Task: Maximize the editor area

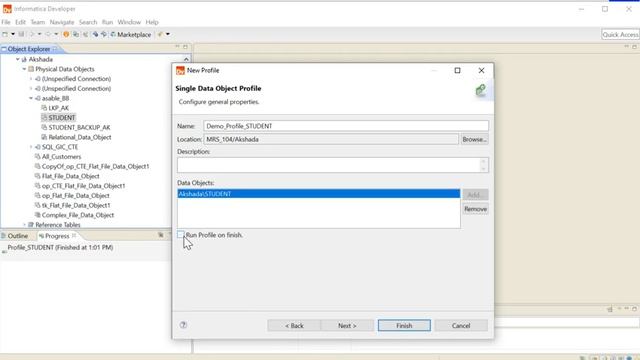Action: tap(634, 47)
